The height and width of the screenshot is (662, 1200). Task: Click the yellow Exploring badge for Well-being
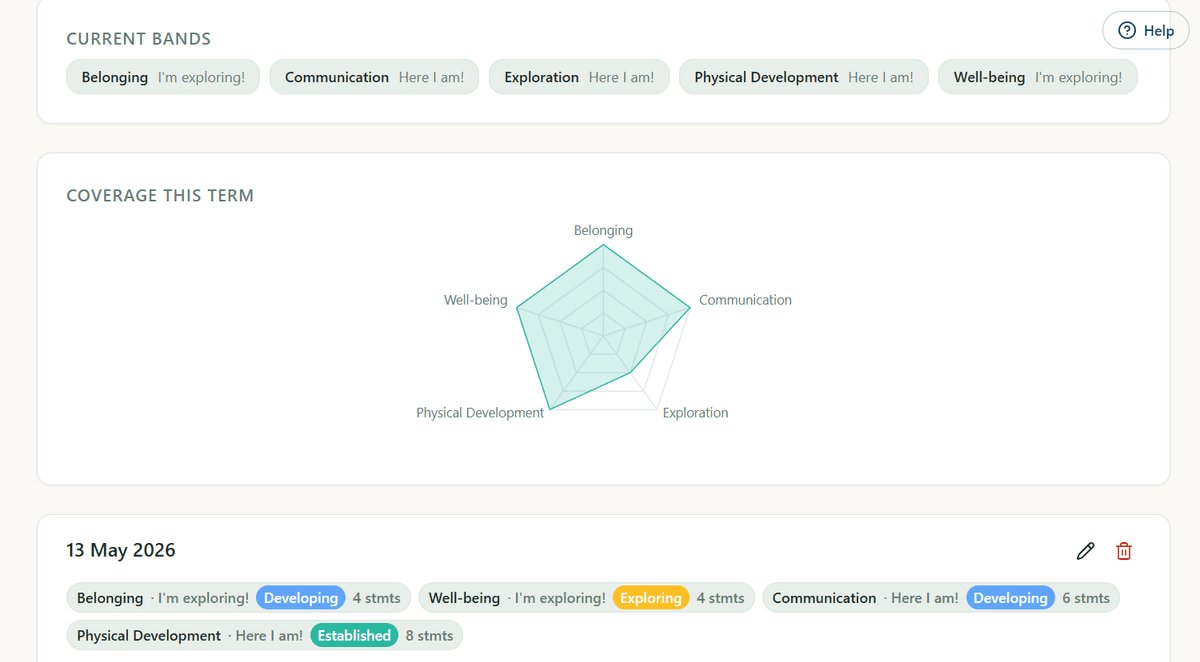pyautogui.click(x=651, y=598)
